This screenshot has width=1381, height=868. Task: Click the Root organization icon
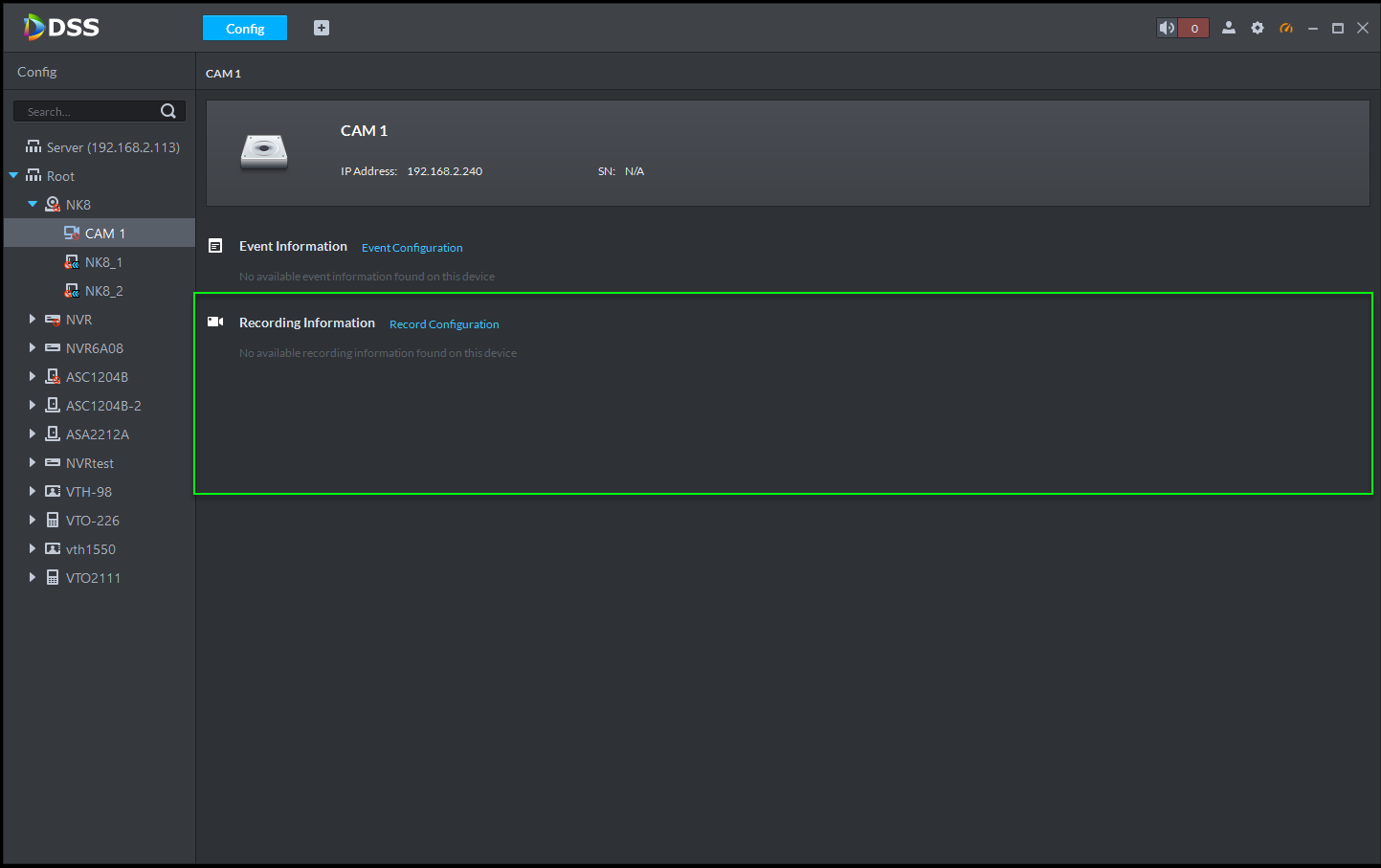click(x=33, y=176)
